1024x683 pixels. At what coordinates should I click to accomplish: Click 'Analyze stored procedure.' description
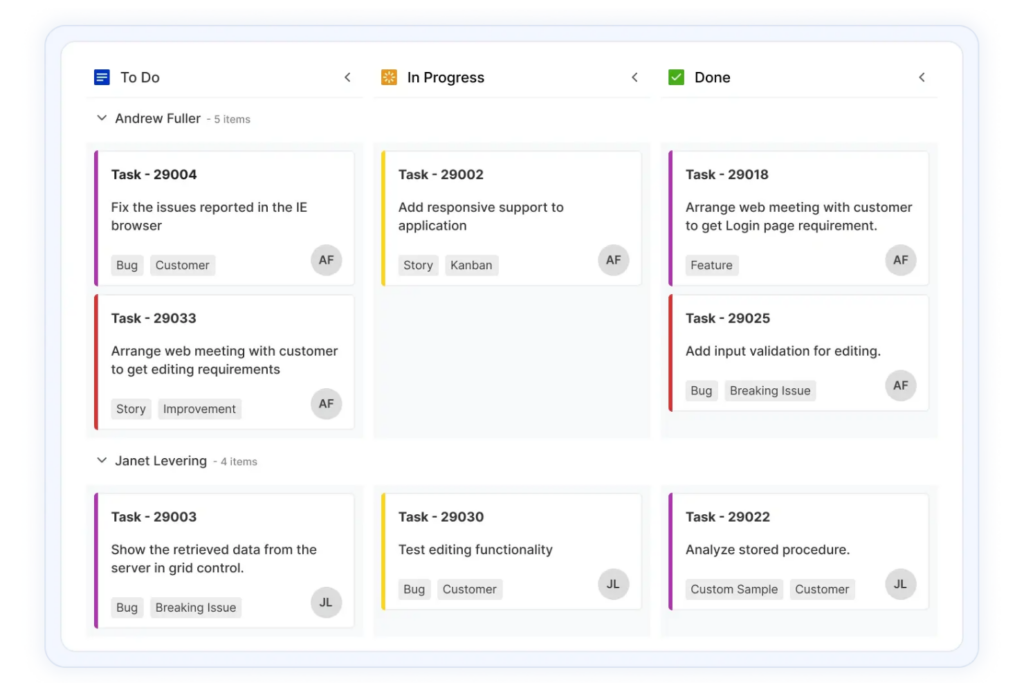tap(767, 549)
